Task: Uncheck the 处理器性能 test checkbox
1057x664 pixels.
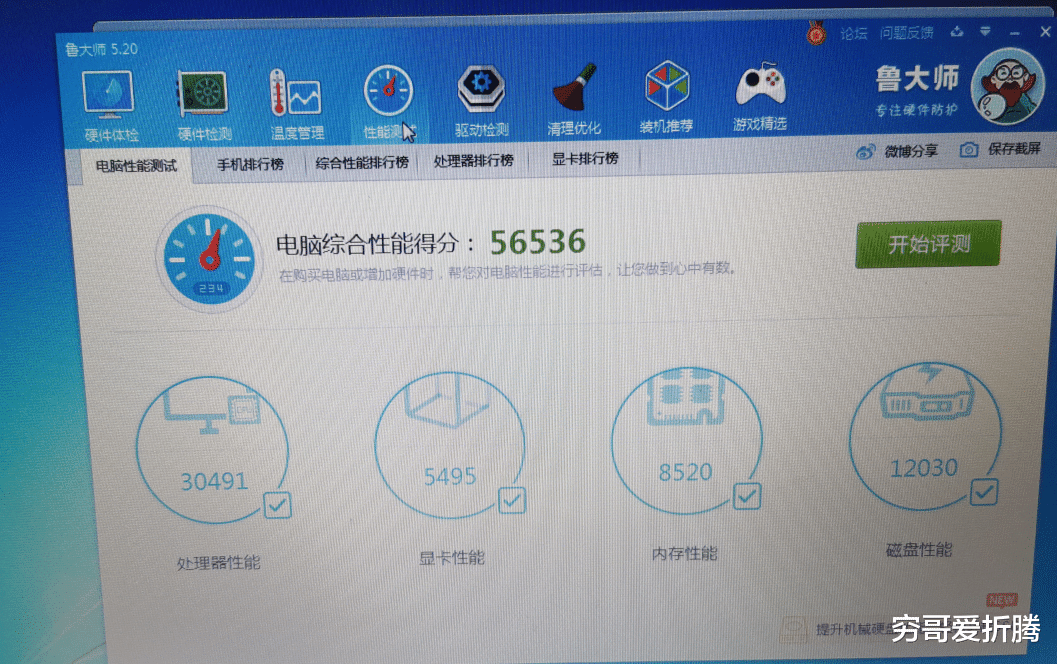Action: click(278, 505)
